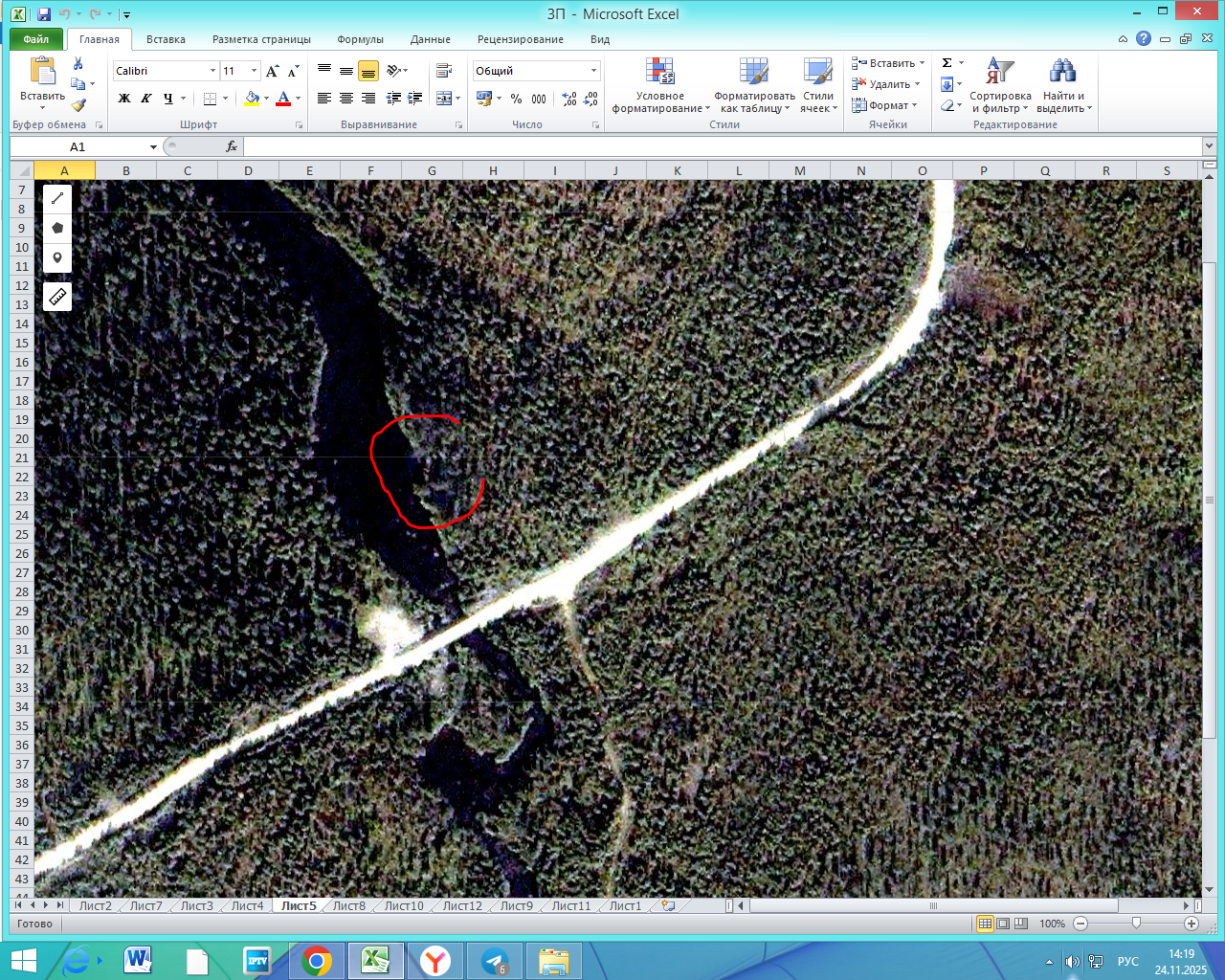Click the Файл button
This screenshot has width=1225, height=980.
[36, 39]
